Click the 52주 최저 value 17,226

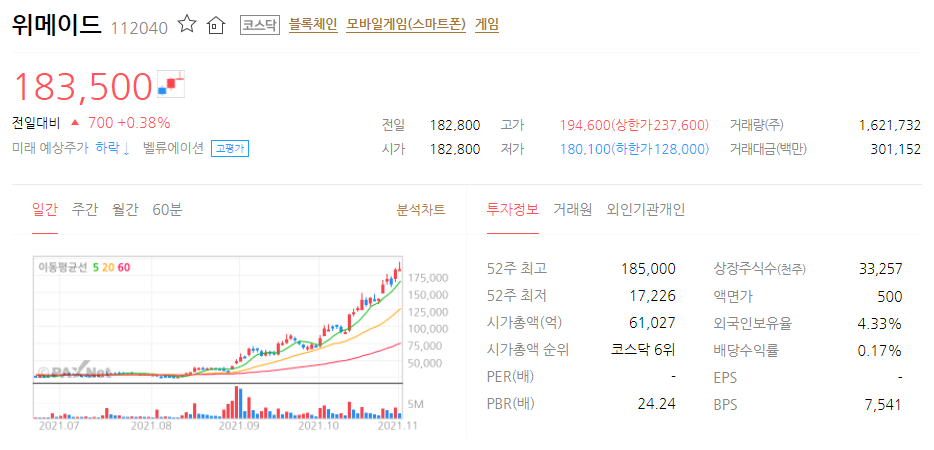pyautogui.click(x=653, y=296)
